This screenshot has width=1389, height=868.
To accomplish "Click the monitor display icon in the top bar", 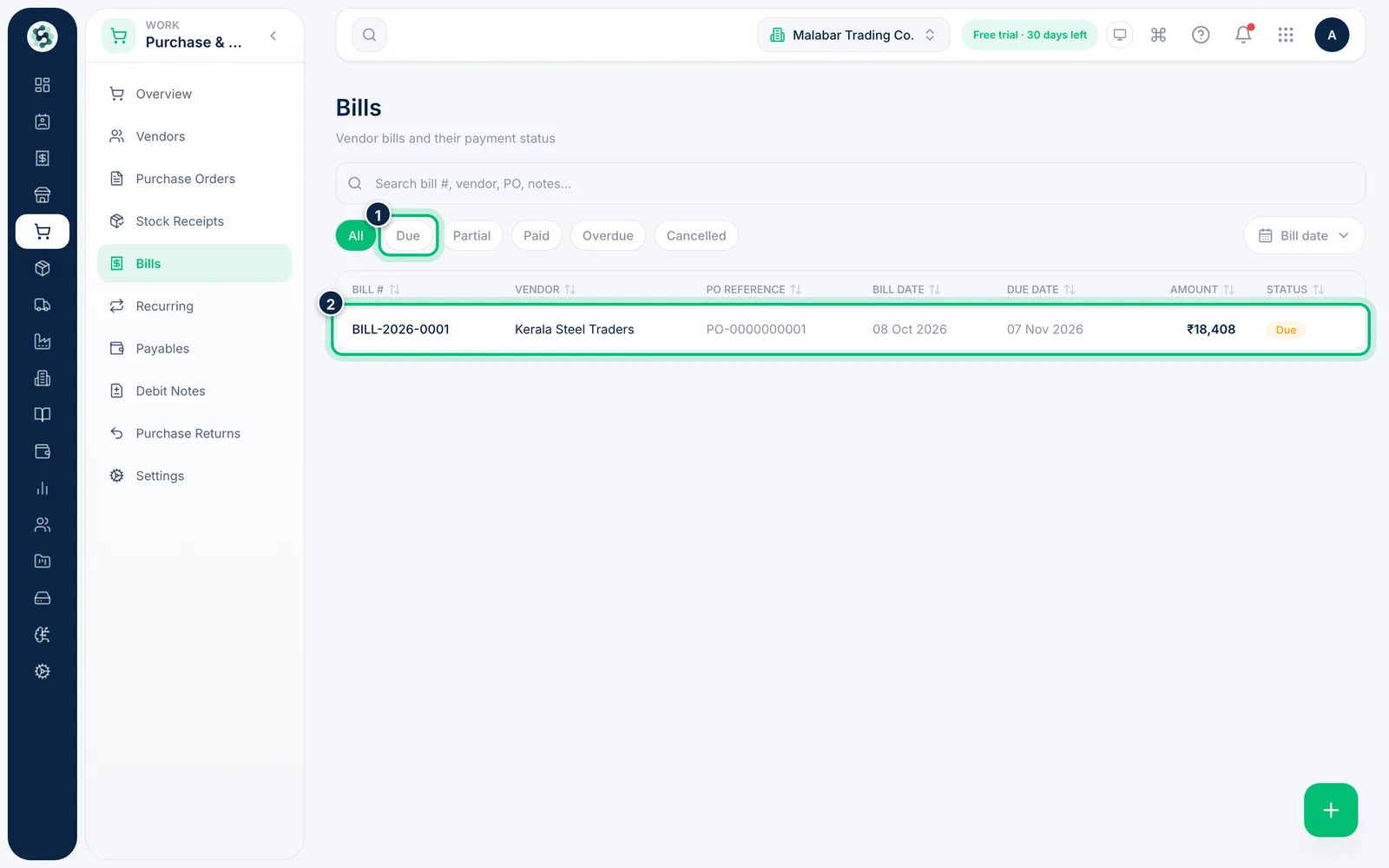I will [1120, 35].
